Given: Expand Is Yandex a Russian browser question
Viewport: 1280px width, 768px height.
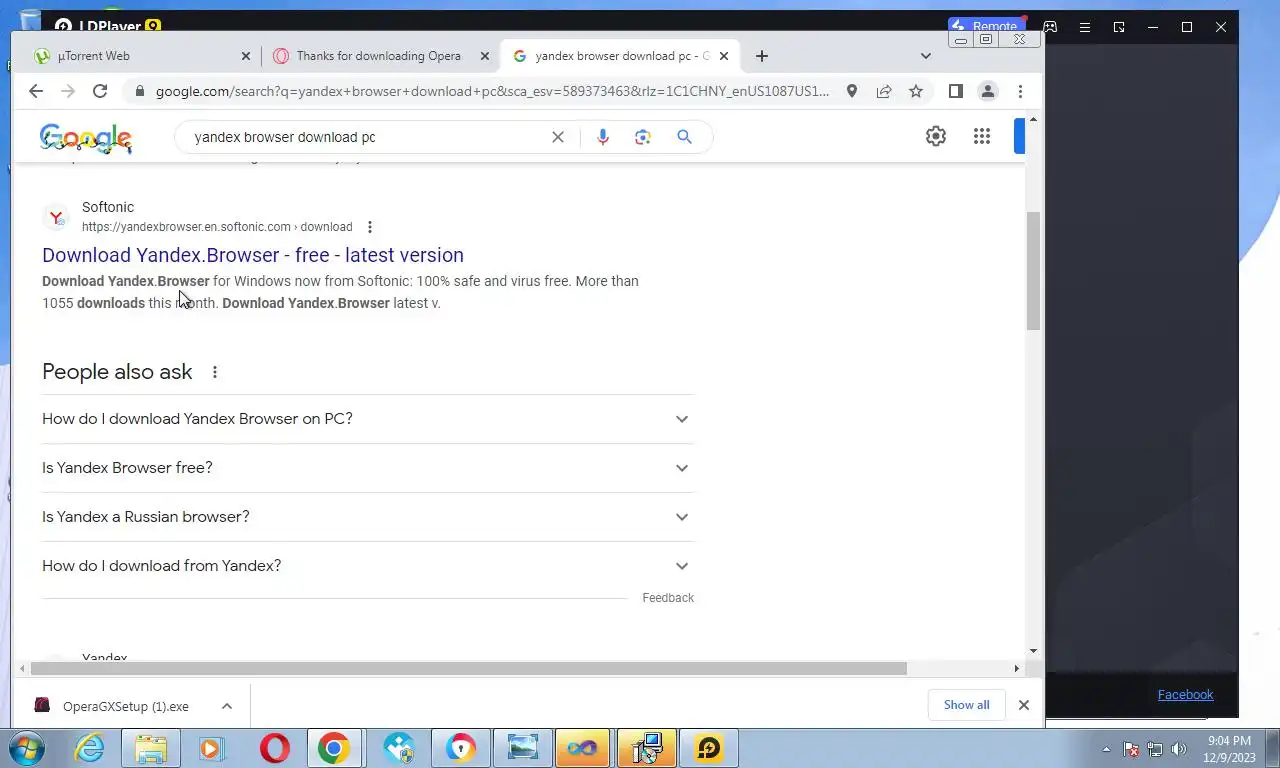Looking at the screenshot, I should coord(367,517).
